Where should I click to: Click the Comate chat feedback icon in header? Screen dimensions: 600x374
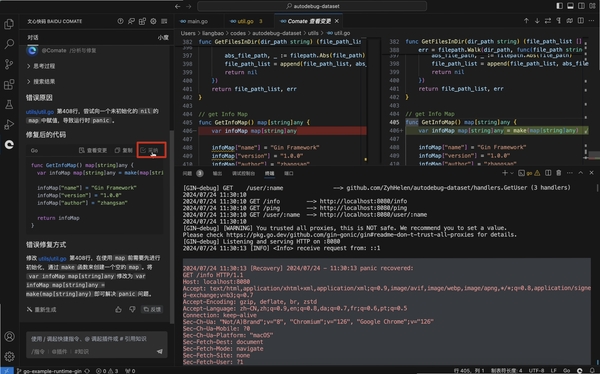(131, 21)
